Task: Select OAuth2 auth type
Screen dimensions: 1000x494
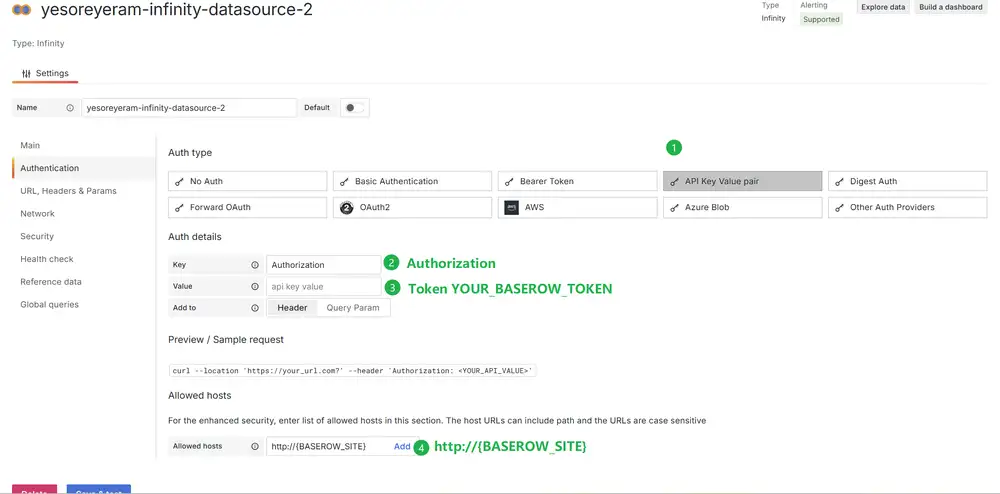Action: click(x=412, y=207)
